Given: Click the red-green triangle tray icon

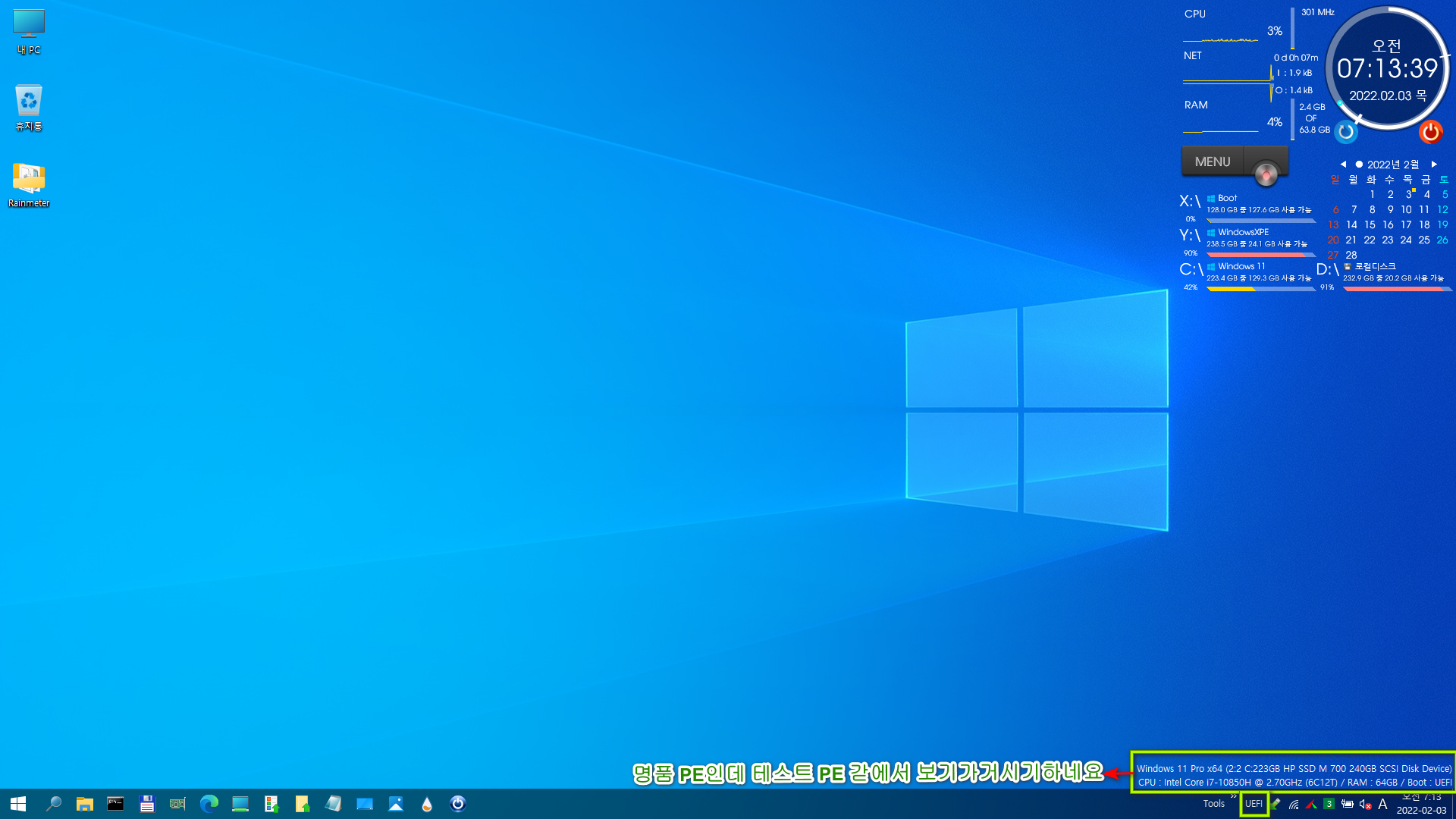Looking at the screenshot, I should [1311, 804].
